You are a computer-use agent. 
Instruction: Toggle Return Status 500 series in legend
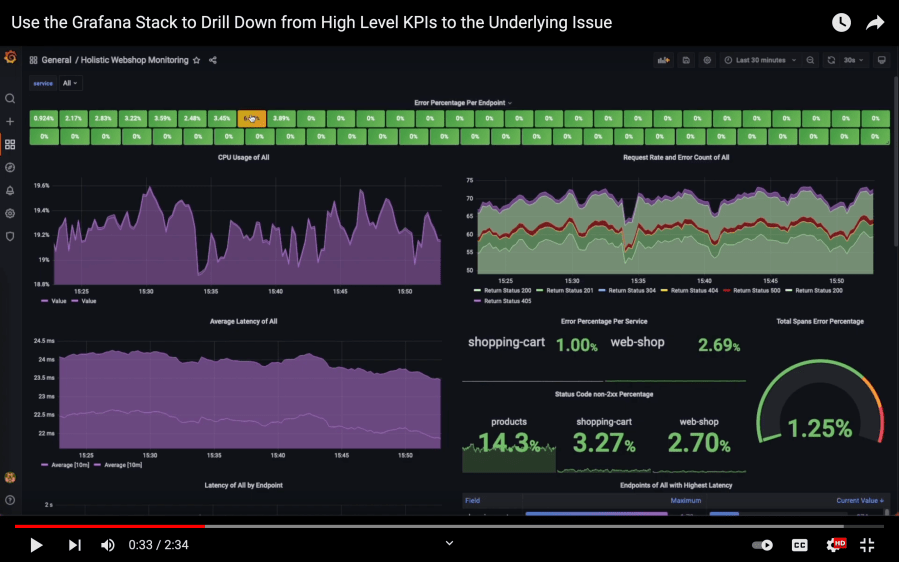pyautogui.click(x=753, y=290)
